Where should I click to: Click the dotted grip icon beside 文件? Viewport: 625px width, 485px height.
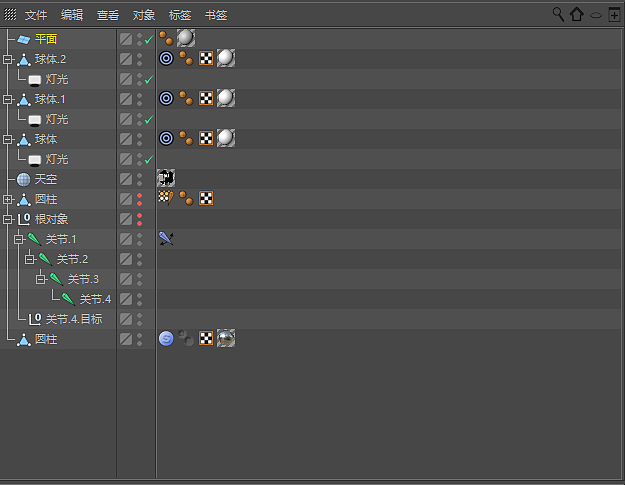click(x=10, y=15)
